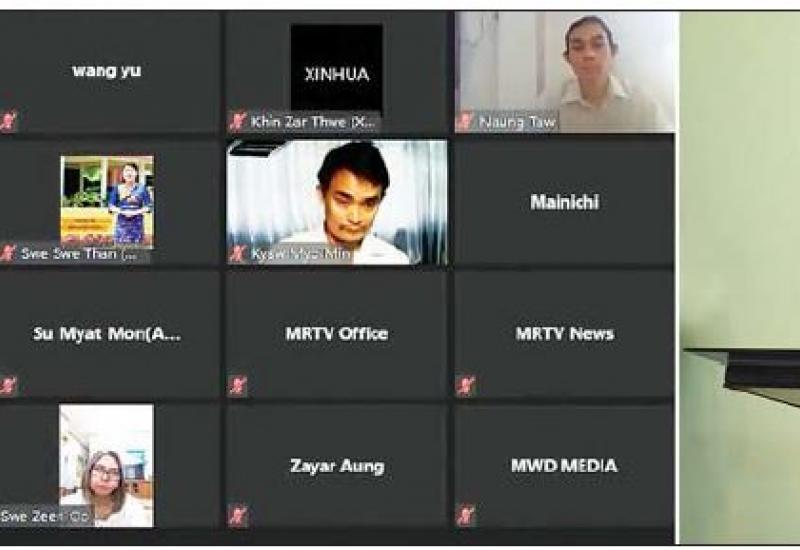Click muted mic icon beside Kyaw Mya Min
The image size is (800, 550).
tap(237, 253)
